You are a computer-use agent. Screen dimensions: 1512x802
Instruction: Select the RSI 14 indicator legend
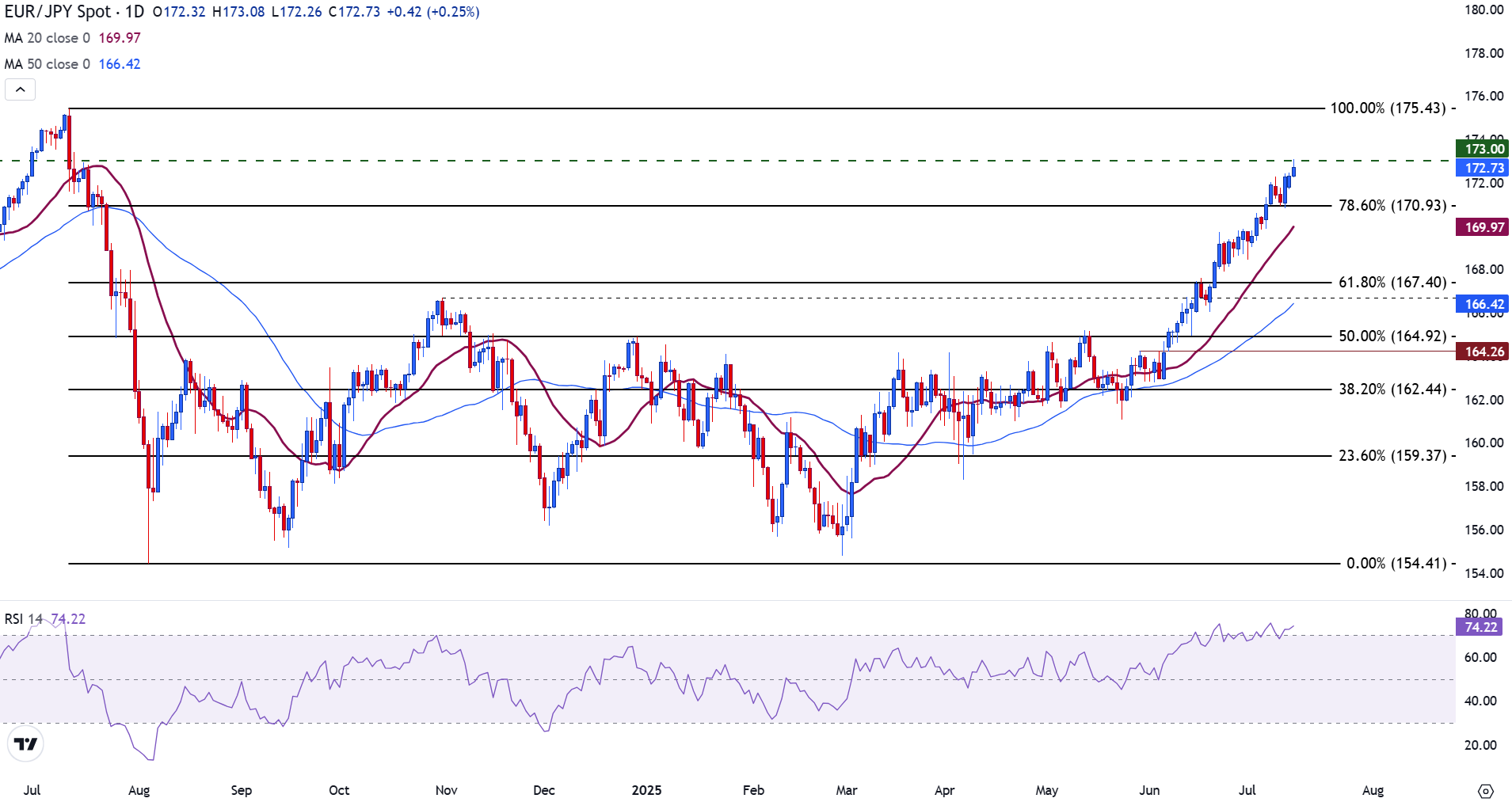(x=24, y=619)
